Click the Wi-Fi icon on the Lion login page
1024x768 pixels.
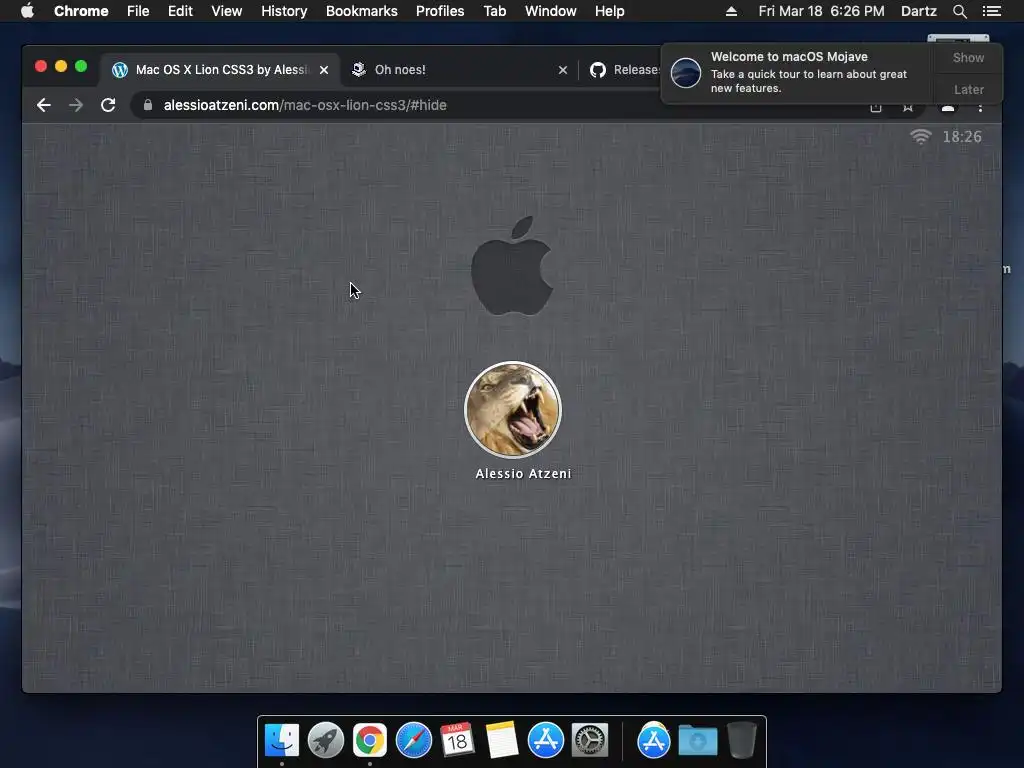point(921,136)
